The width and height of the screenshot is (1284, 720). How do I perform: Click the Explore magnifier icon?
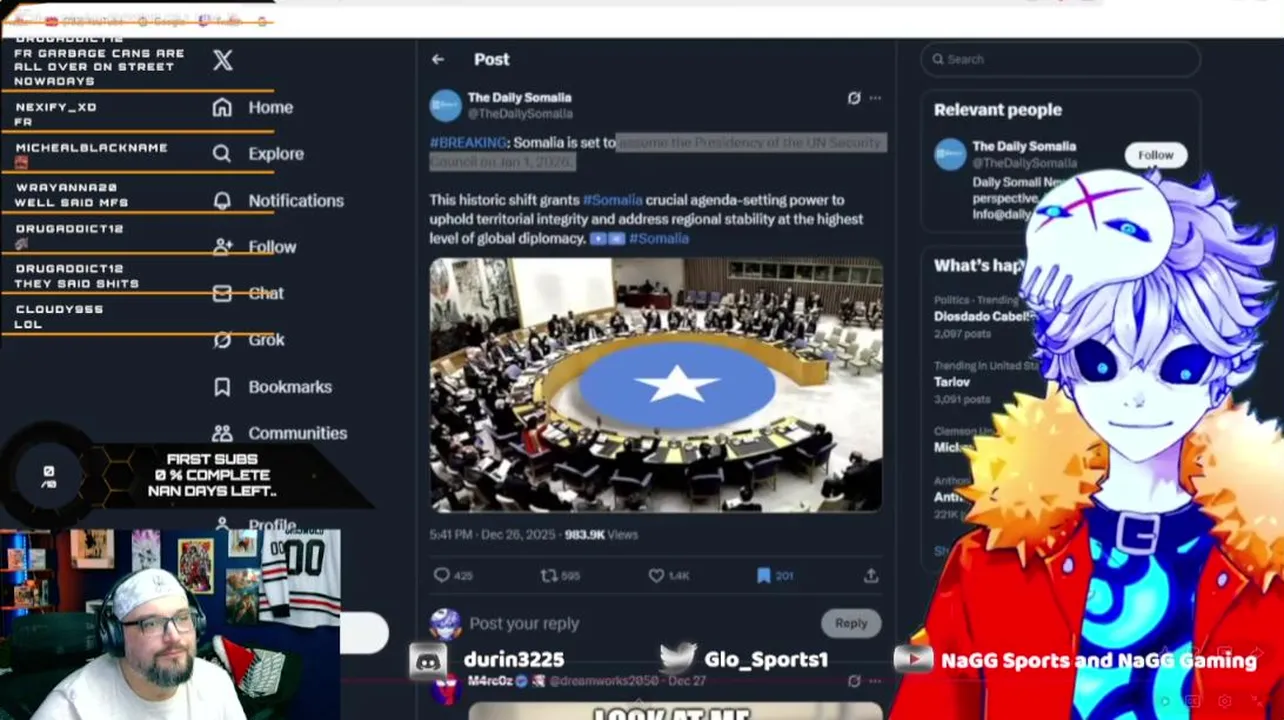click(x=222, y=153)
